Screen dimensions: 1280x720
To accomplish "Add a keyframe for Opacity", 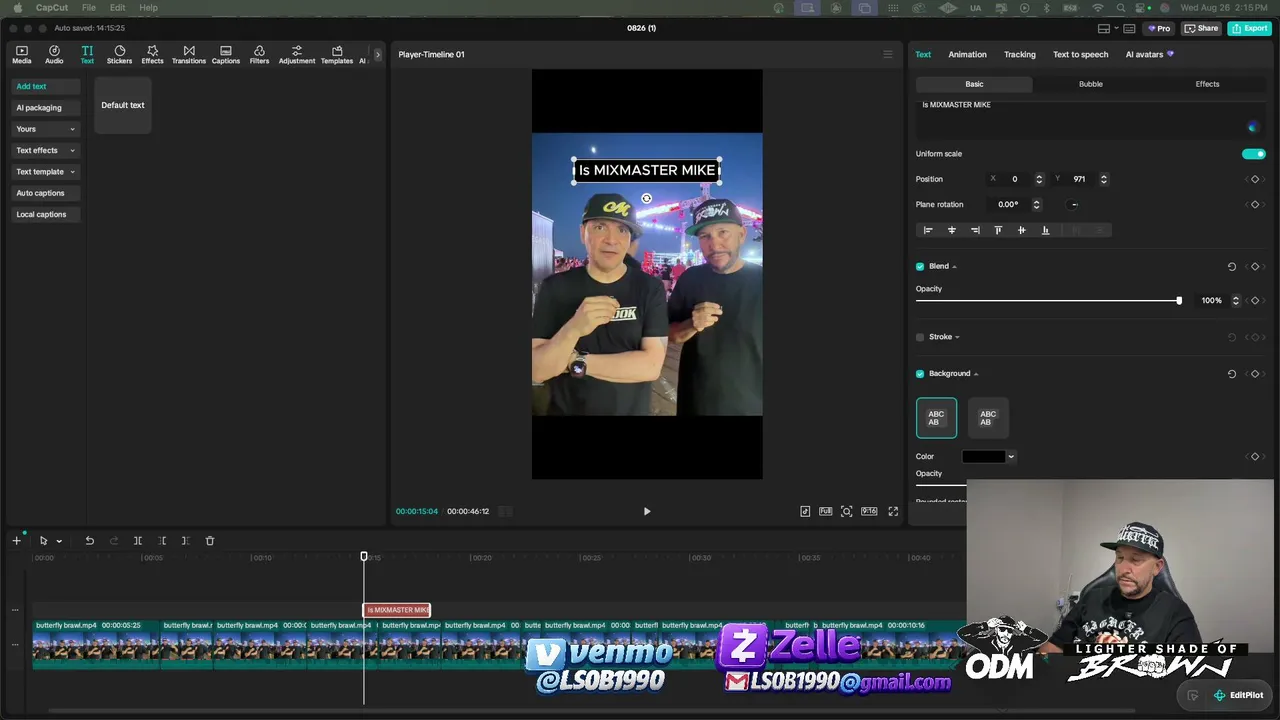I will (1255, 301).
